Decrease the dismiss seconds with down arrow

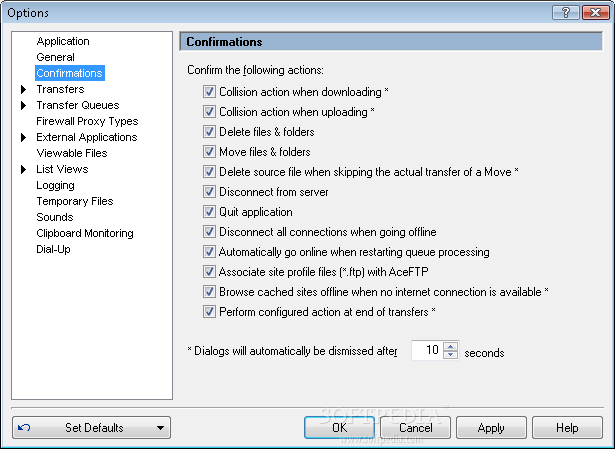click(451, 354)
